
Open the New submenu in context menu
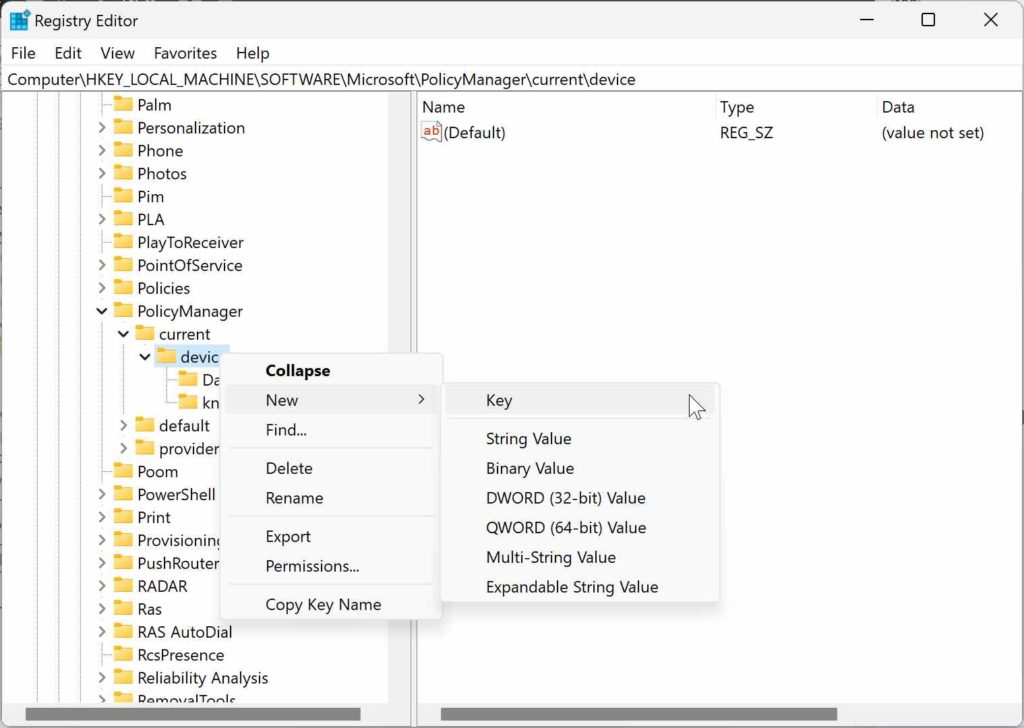pos(331,400)
